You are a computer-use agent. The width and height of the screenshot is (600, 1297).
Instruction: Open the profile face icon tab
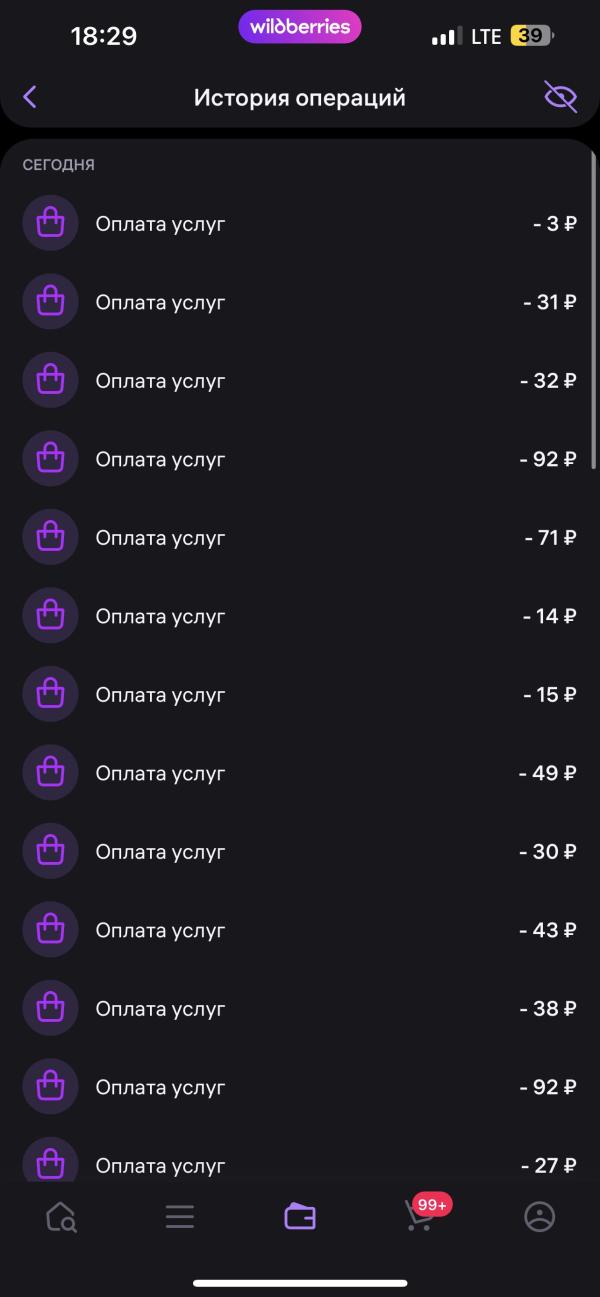coord(540,1217)
